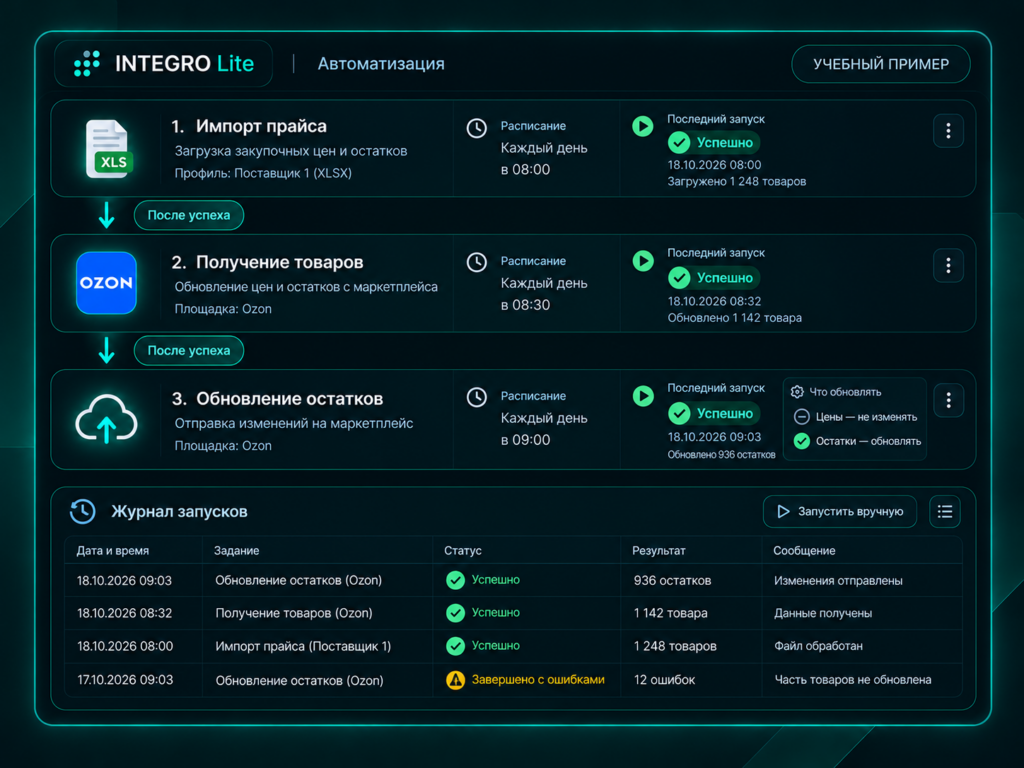The width and height of the screenshot is (1024, 768).
Task: Click the INTEGRO Lite dotted logo icon
Action: 87,63
